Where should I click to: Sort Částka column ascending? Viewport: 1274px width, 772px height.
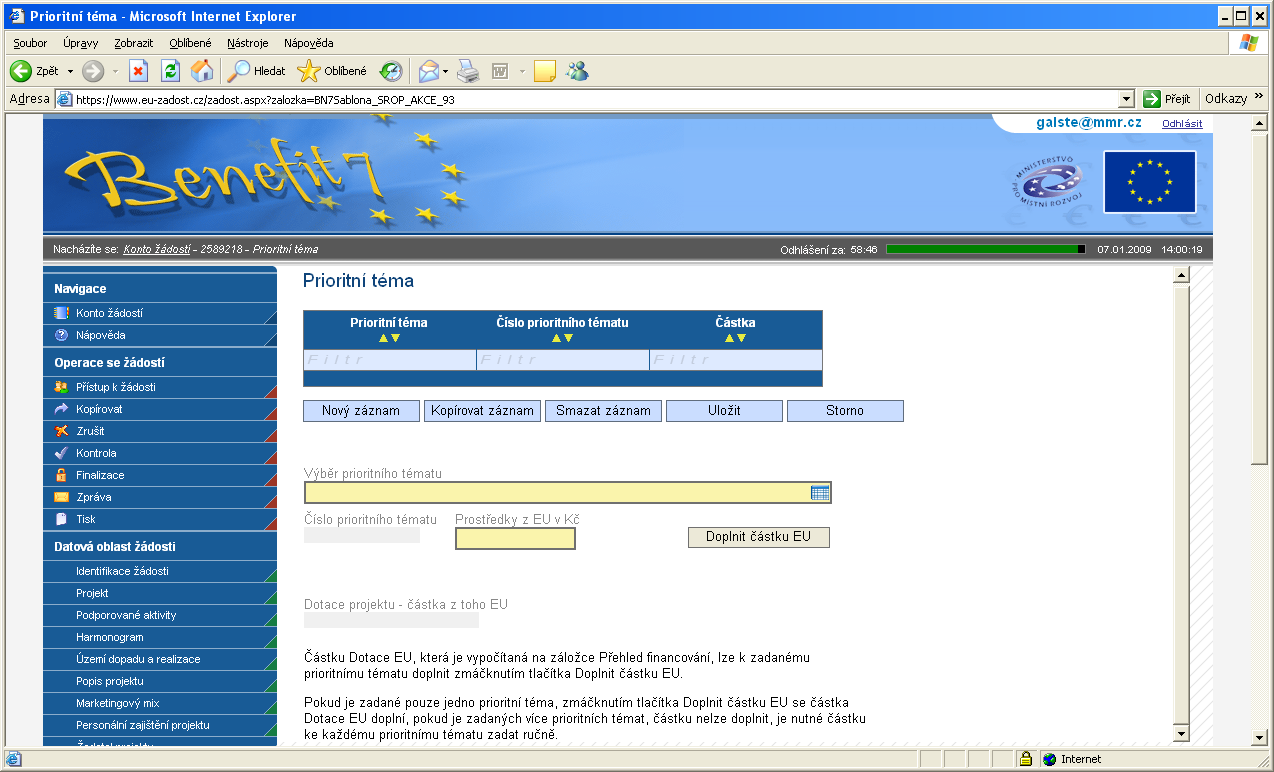tap(730, 338)
